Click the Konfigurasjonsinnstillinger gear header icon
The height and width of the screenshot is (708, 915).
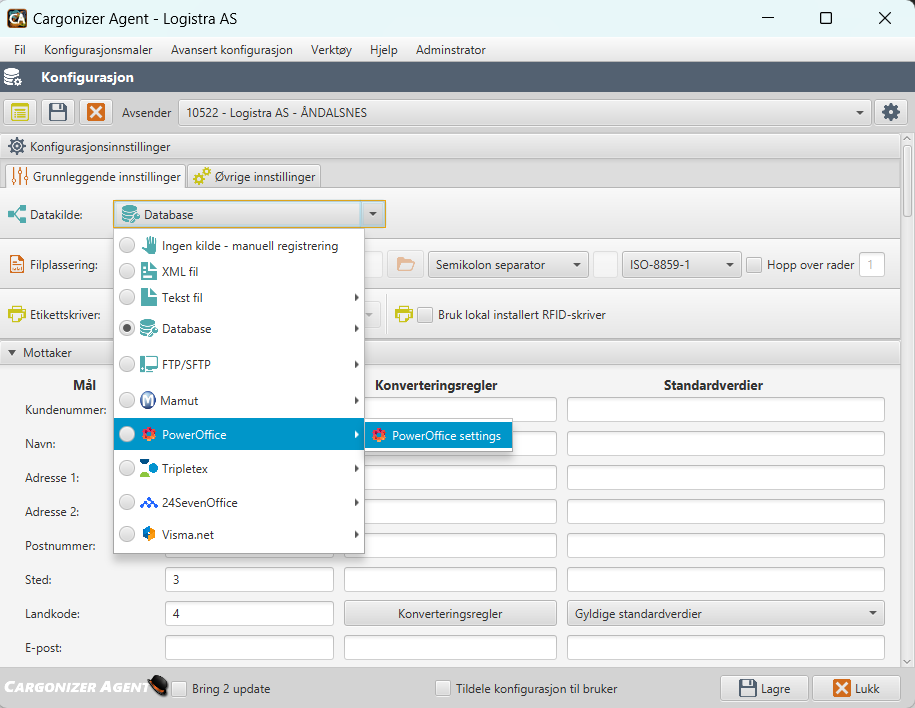(x=16, y=146)
